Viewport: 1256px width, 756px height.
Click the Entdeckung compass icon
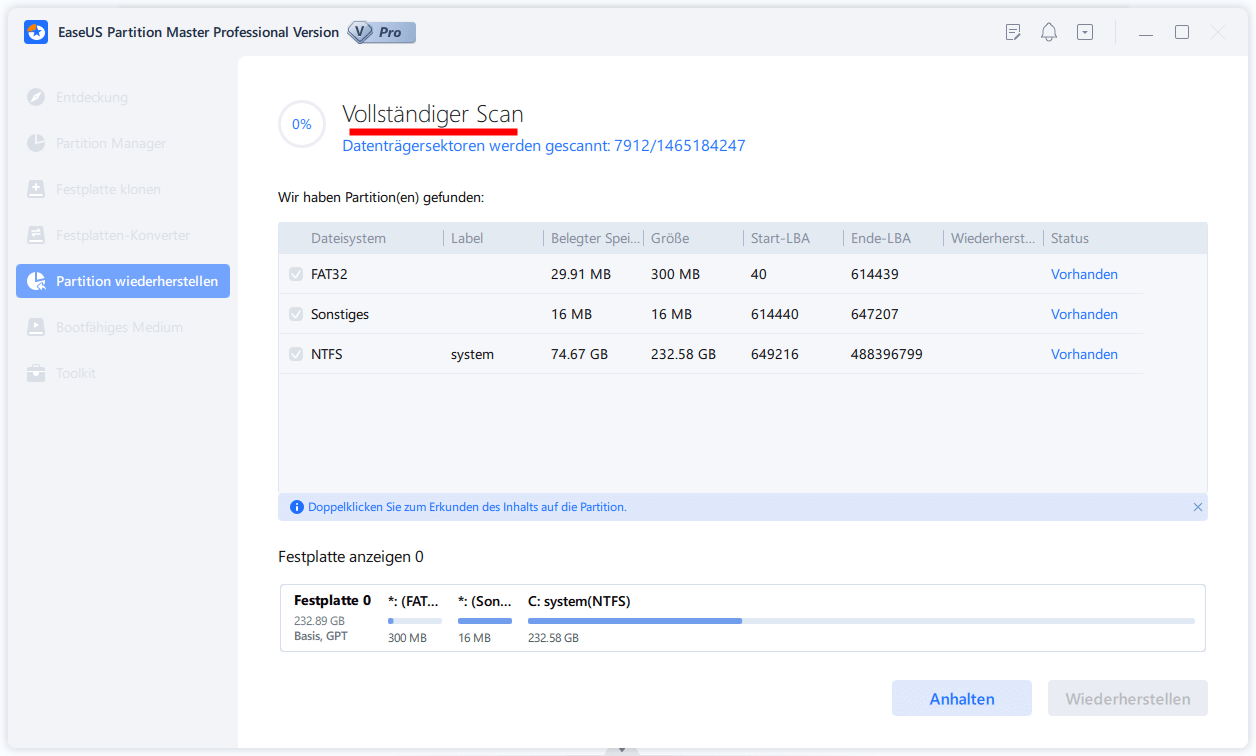point(36,97)
